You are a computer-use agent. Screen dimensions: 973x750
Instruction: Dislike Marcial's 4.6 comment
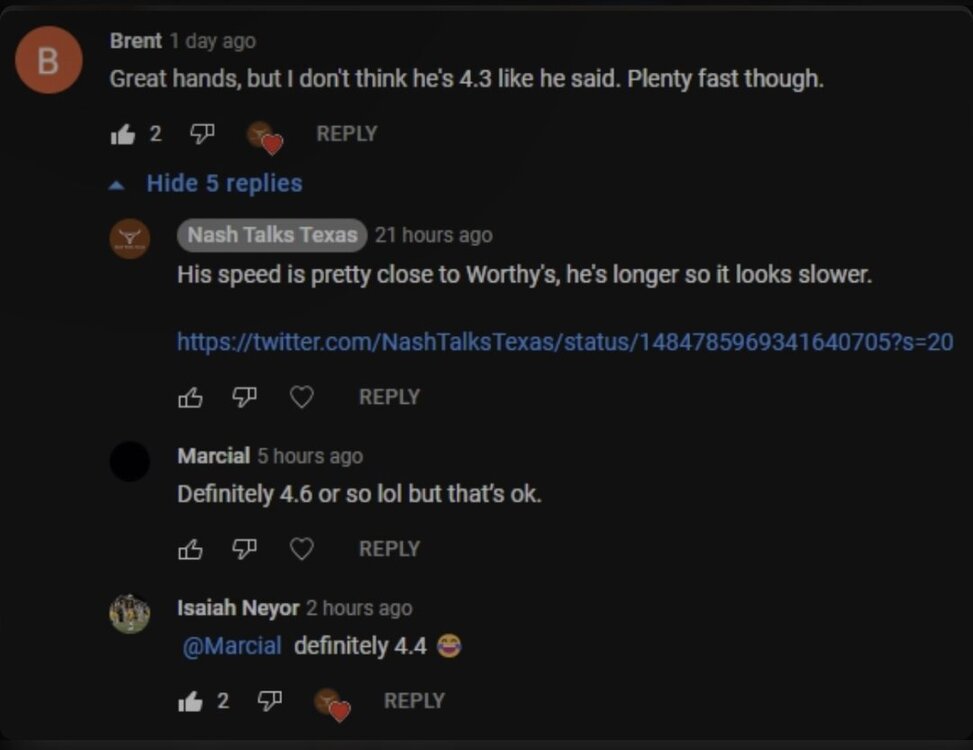[244, 549]
